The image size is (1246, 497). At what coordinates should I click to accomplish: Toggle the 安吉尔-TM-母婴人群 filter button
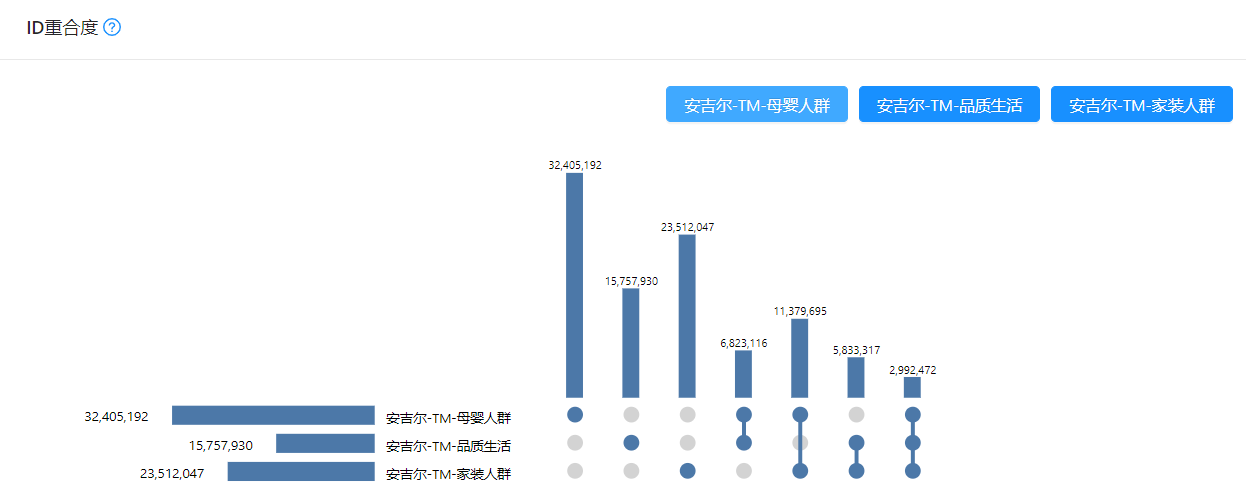pyautogui.click(x=756, y=105)
